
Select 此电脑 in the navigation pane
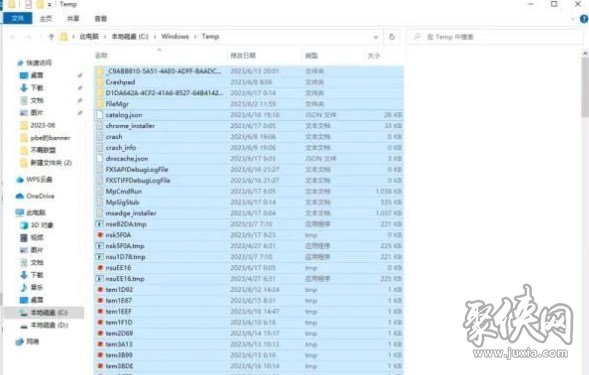(36, 213)
